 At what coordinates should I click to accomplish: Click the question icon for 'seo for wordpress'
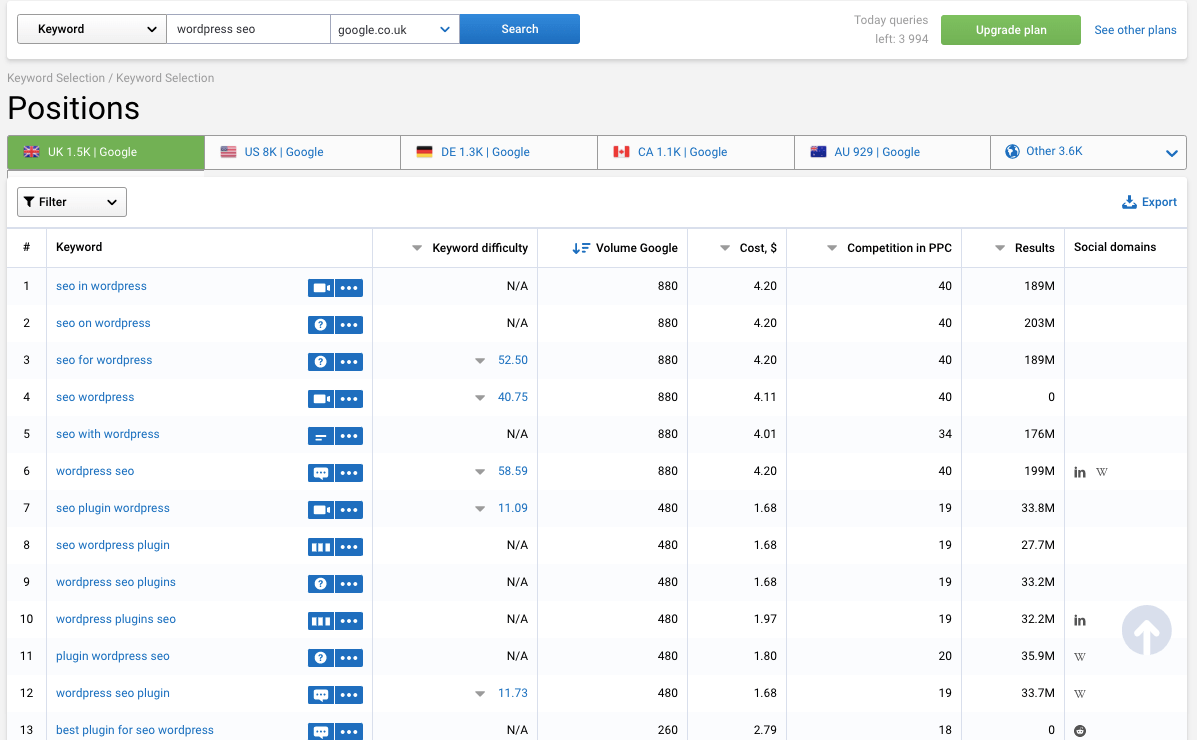tap(321, 362)
